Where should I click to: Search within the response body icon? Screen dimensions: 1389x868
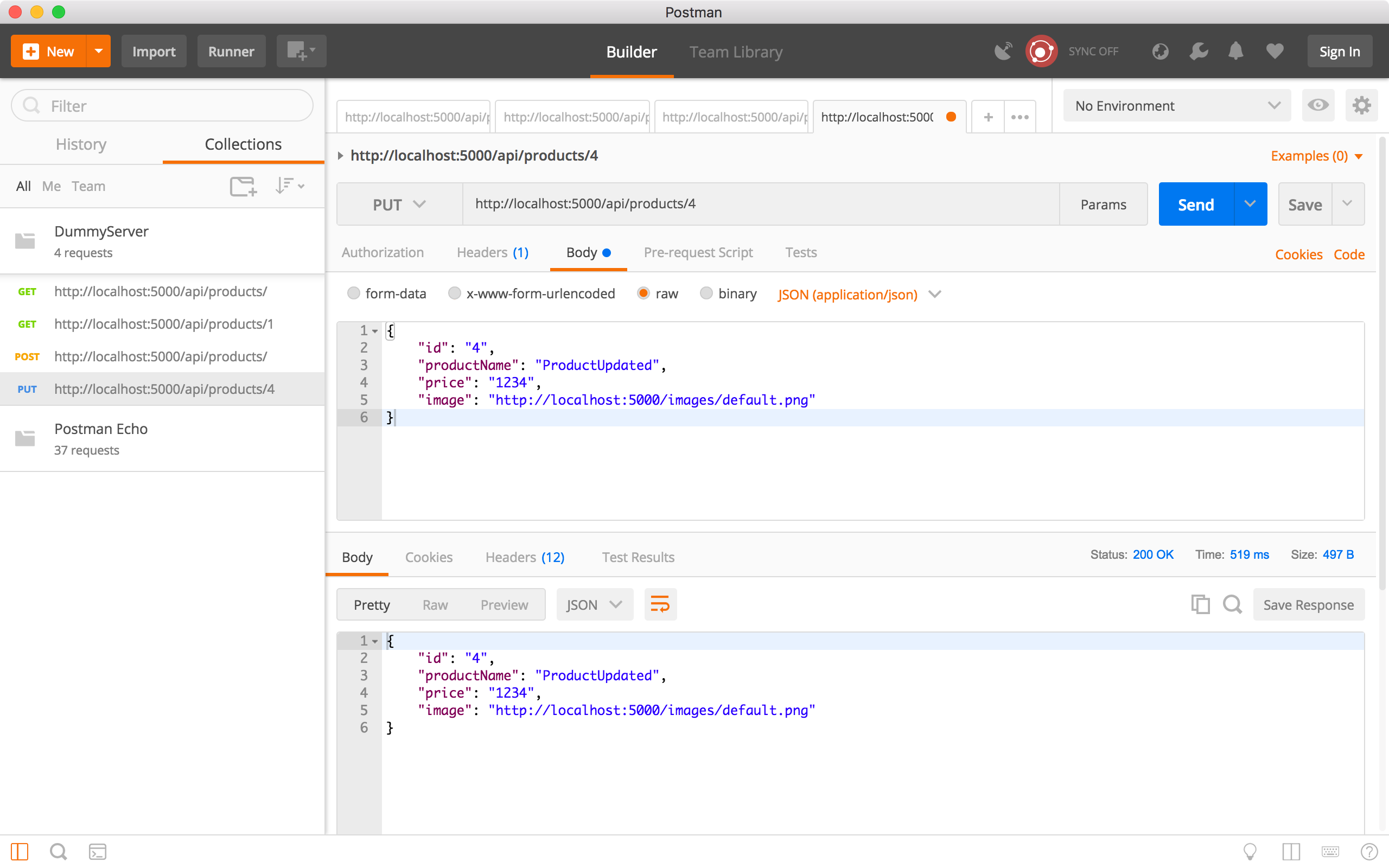(1232, 604)
